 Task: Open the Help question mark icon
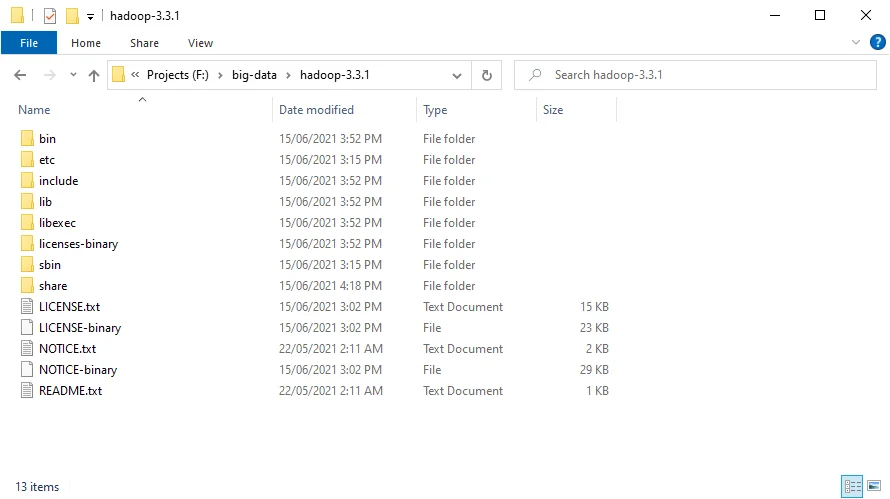coord(875,43)
